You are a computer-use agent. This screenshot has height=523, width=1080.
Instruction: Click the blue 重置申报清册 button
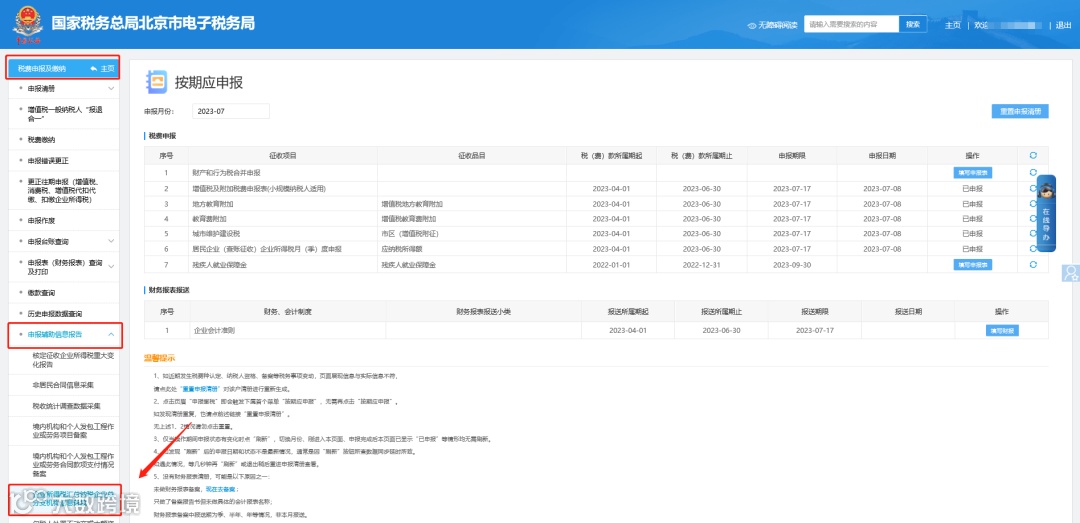pyautogui.click(x=1020, y=111)
